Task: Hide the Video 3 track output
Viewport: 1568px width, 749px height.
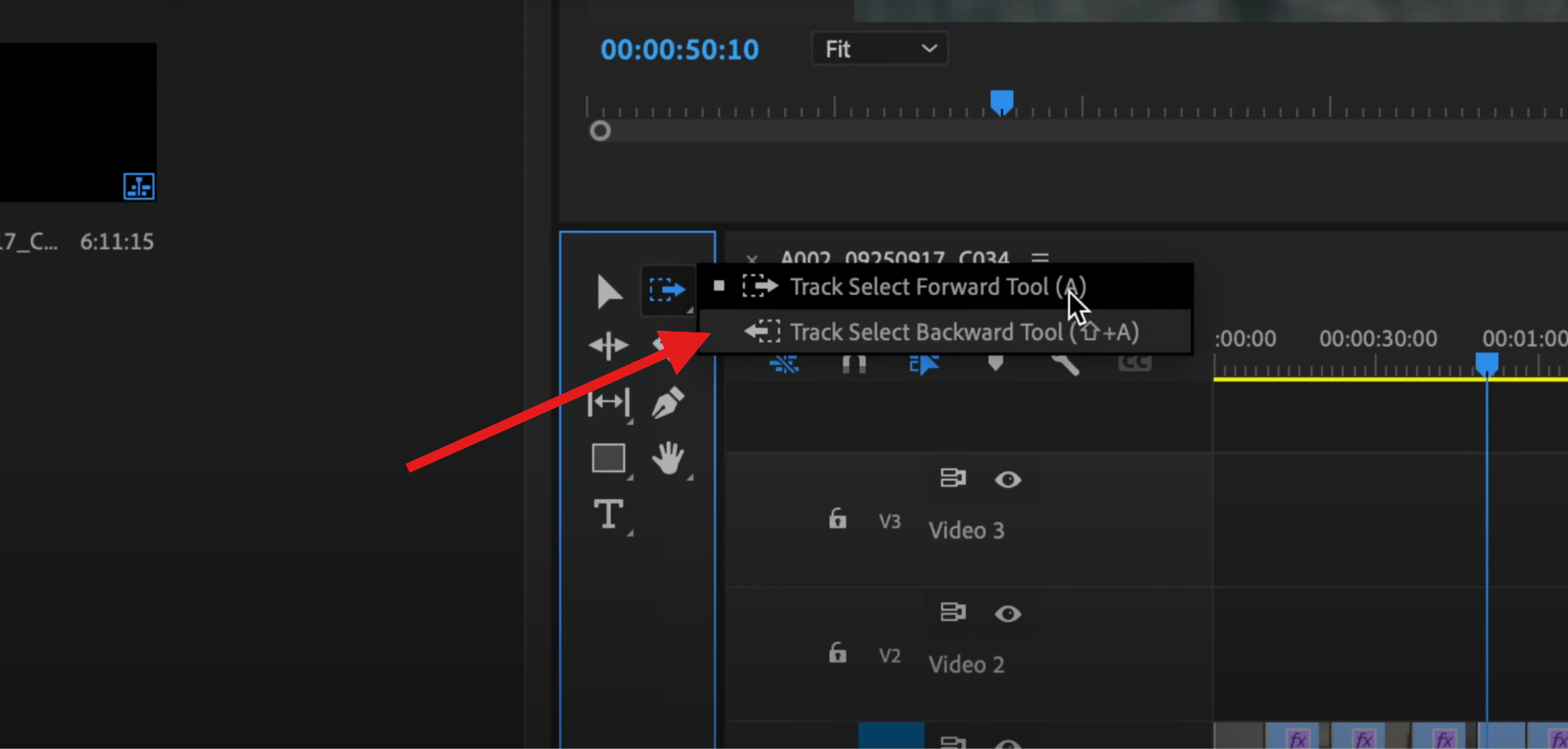Action: coord(1008,480)
